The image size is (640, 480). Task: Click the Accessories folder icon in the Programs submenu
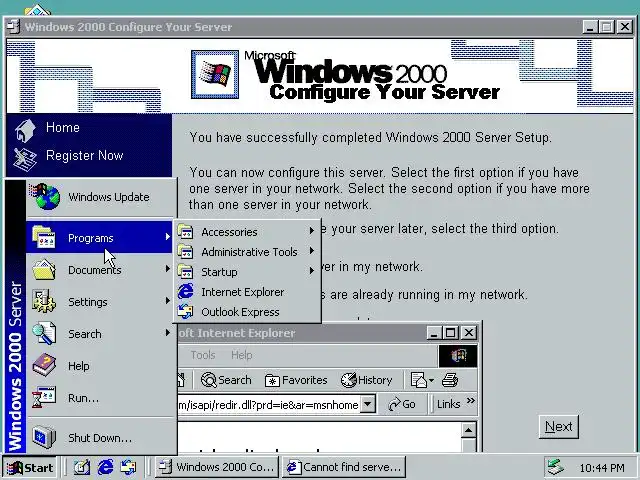pyautogui.click(x=185, y=231)
